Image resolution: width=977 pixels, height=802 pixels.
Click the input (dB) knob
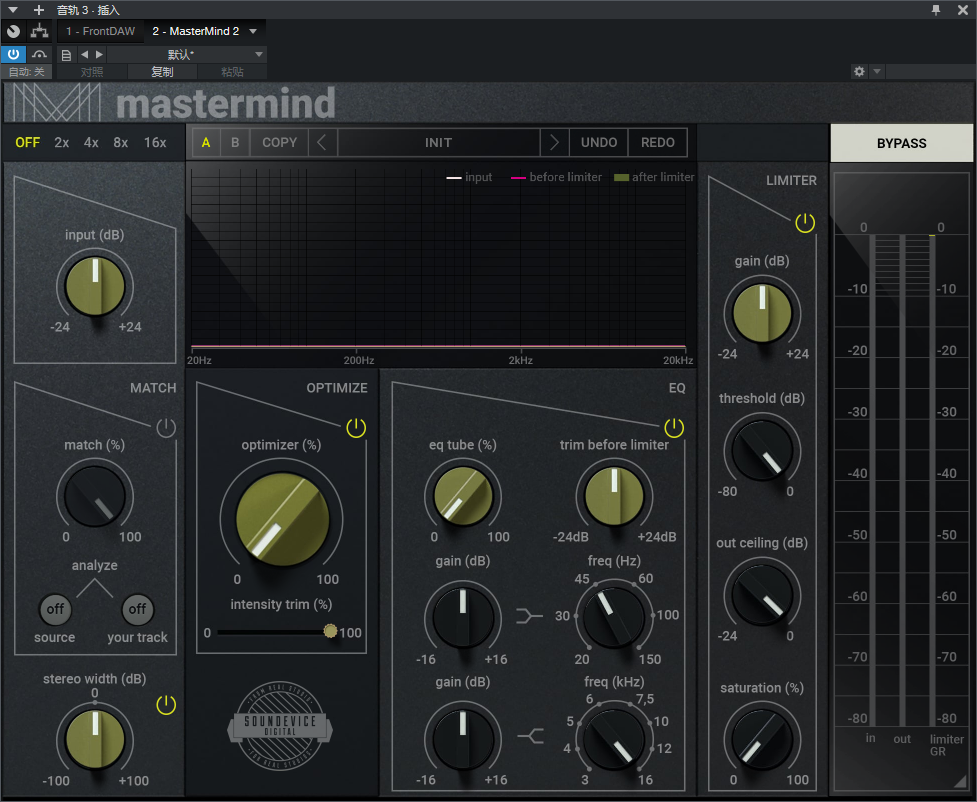click(x=95, y=287)
